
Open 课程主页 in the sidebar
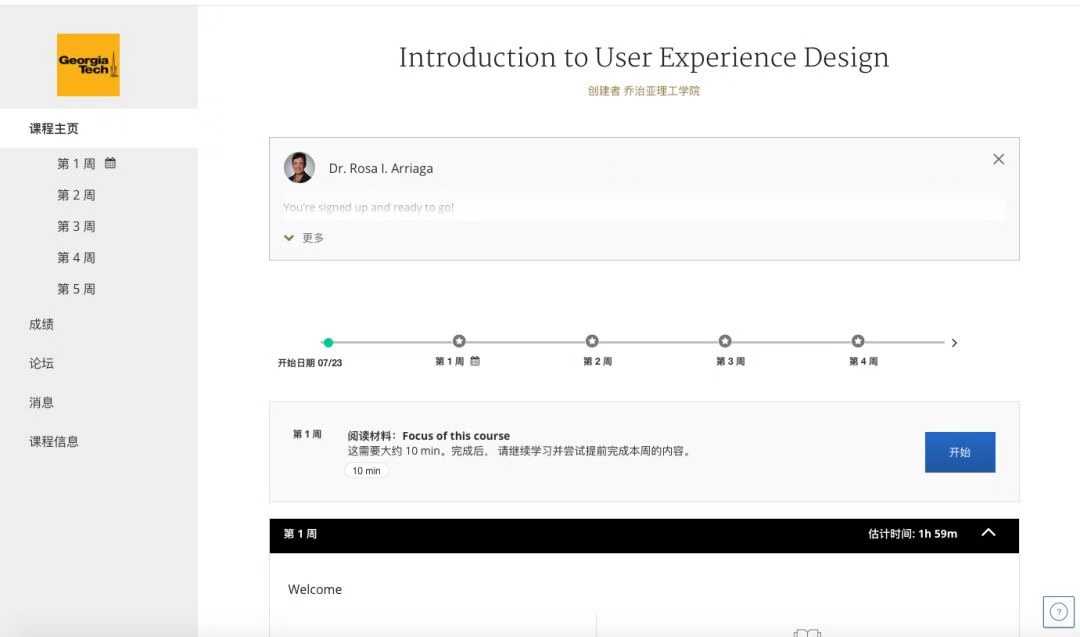click(54, 129)
